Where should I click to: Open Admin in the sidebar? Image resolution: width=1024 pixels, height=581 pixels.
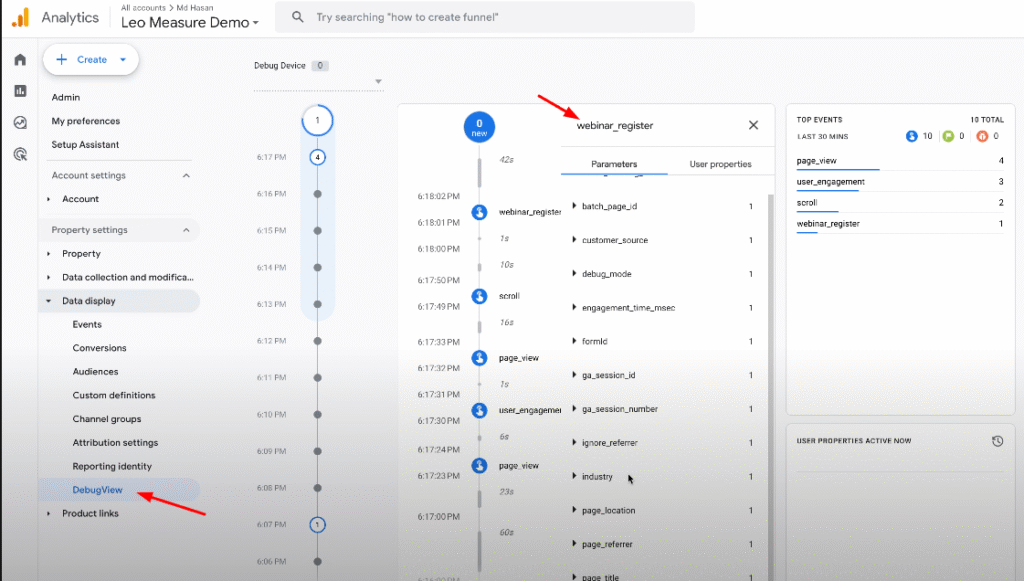click(x=66, y=97)
